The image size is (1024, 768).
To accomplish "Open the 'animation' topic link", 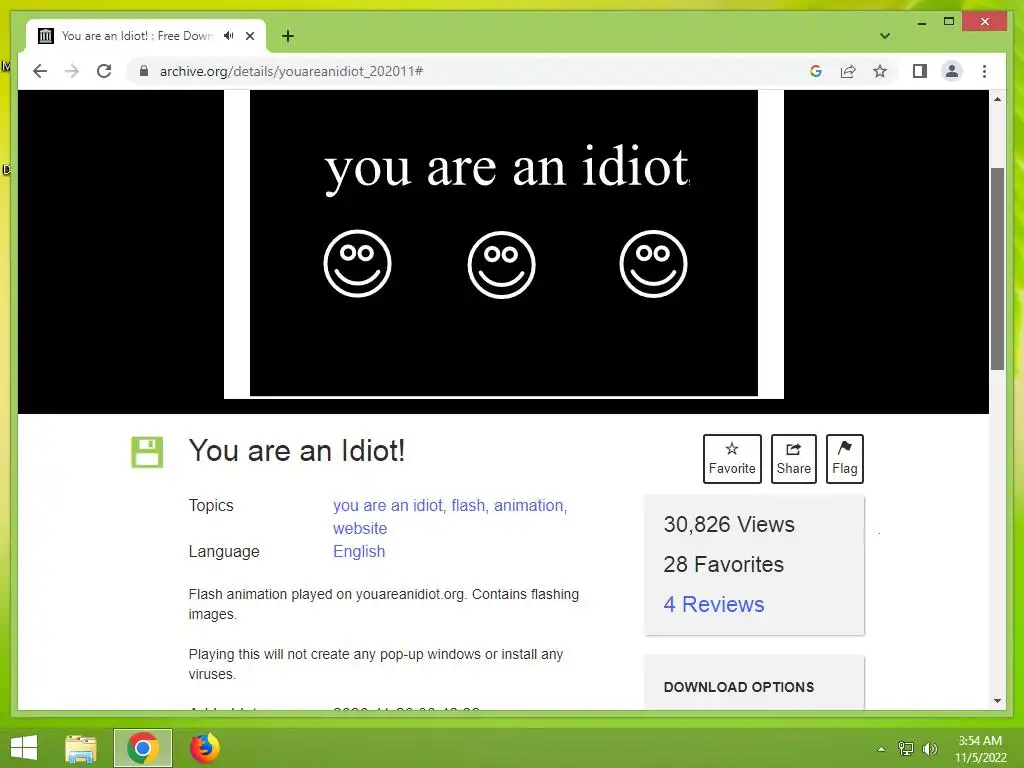I will (x=528, y=505).
